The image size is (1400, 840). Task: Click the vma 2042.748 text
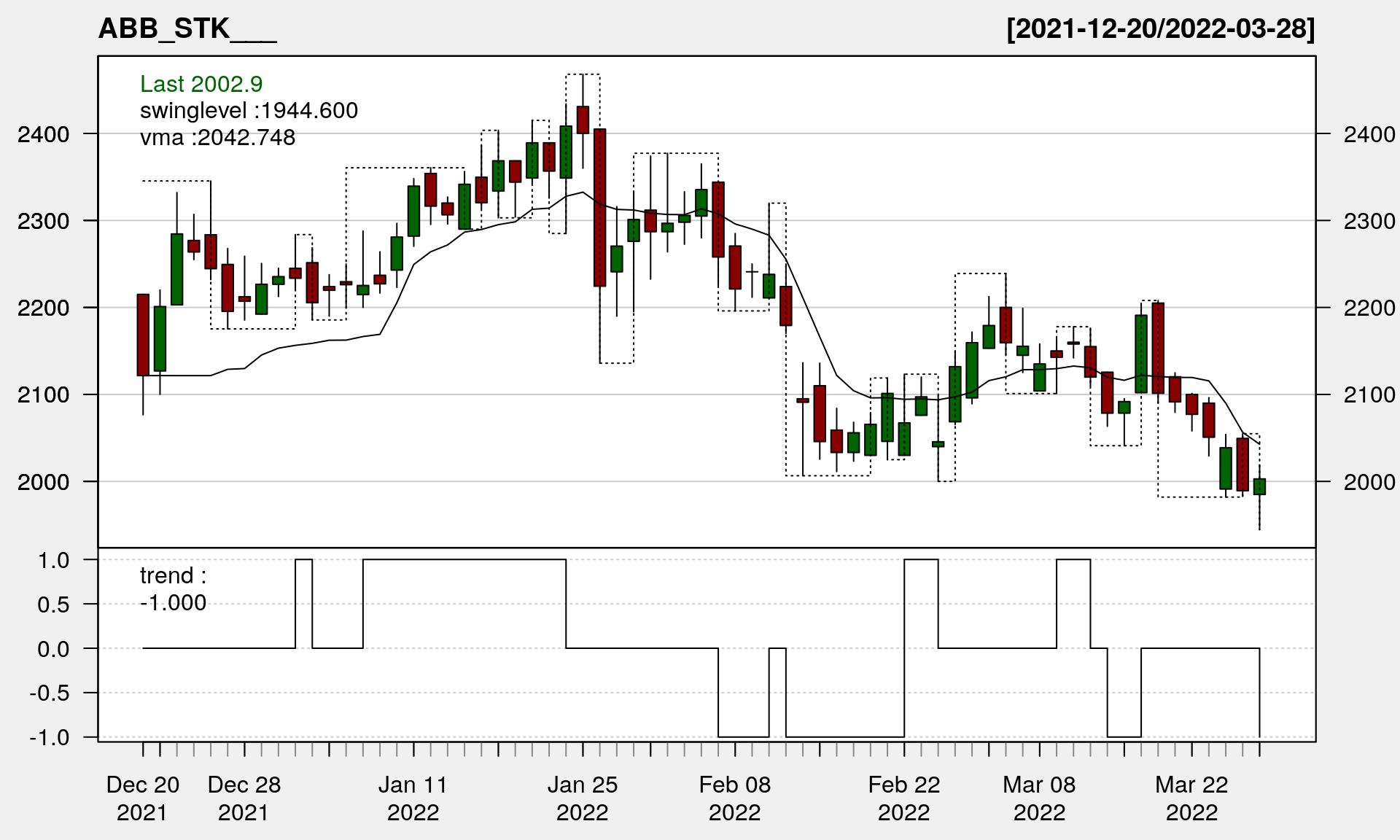[217, 138]
